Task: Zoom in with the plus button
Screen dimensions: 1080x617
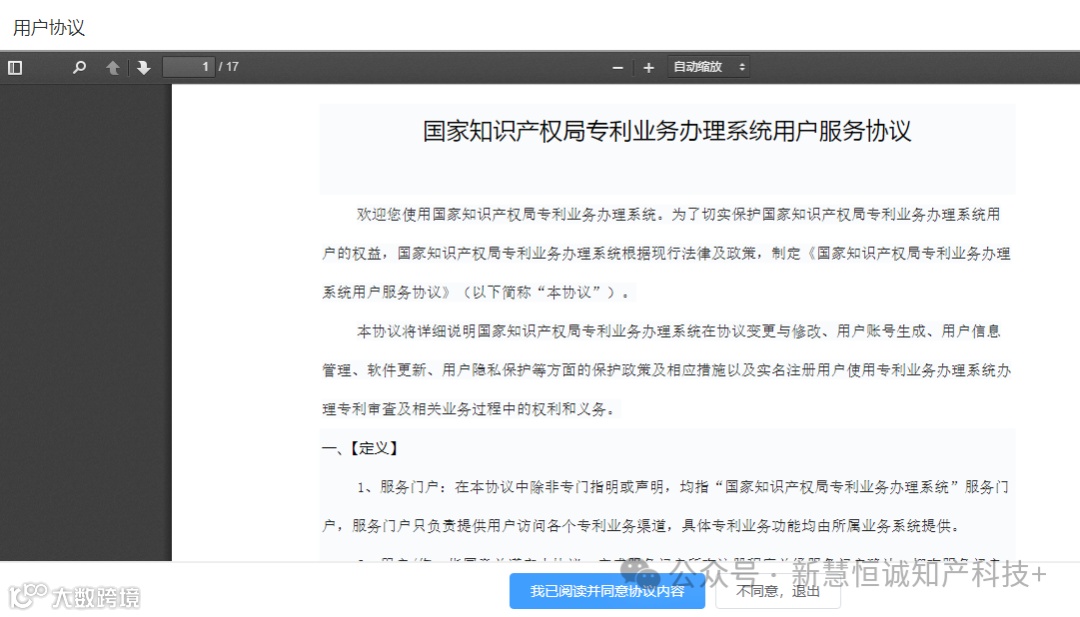Action: coord(648,67)
